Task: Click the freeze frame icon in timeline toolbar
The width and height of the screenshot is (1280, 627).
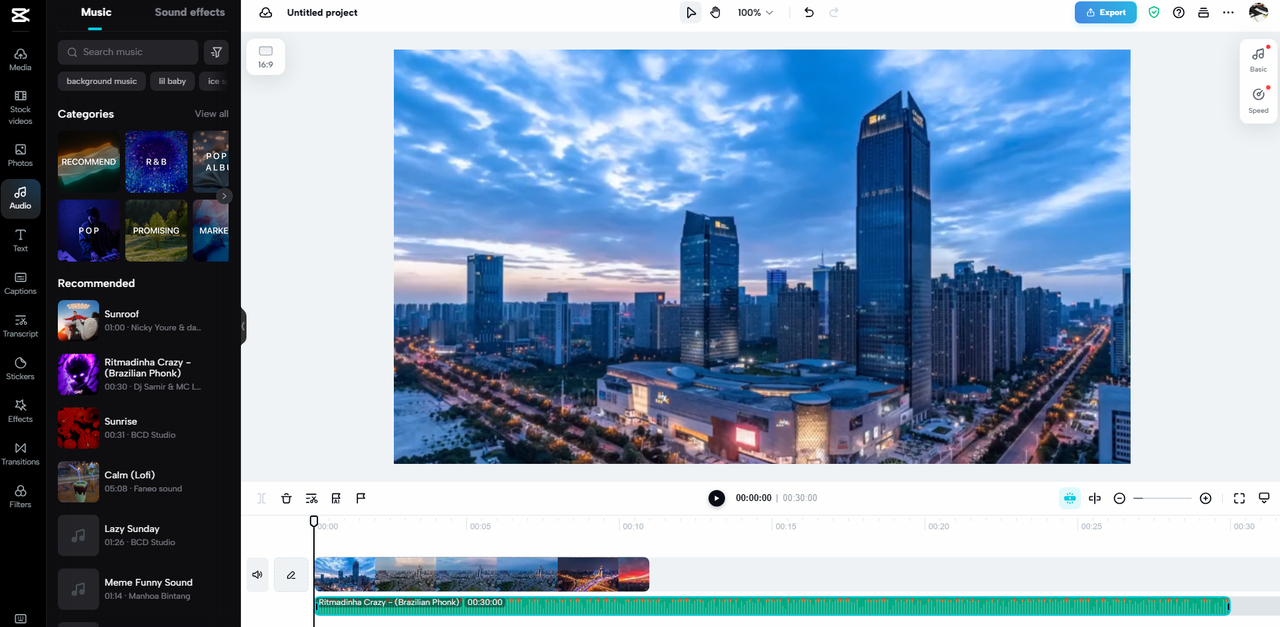Action: tap(336, 498)
